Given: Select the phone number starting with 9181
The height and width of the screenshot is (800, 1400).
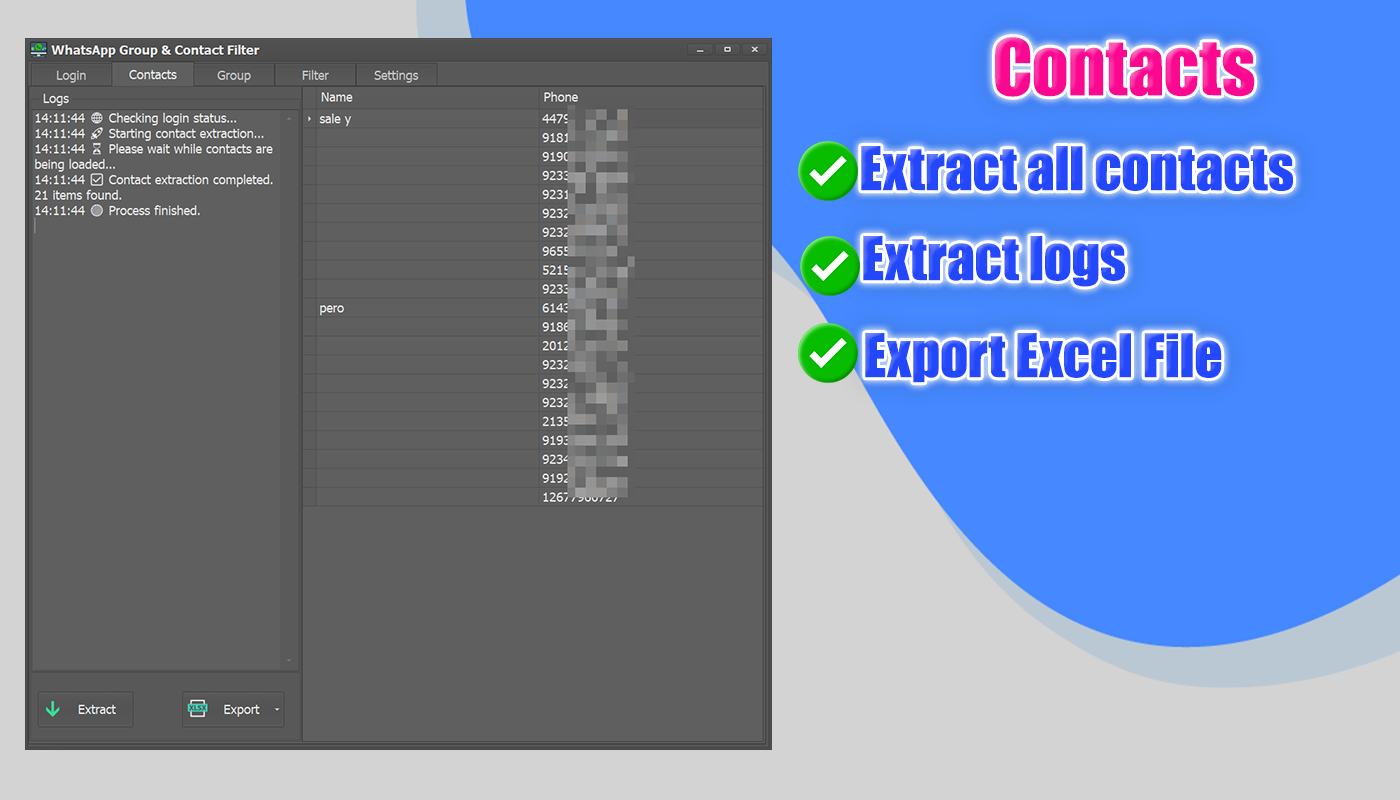Looking at the screenshot, I should 650,138.
